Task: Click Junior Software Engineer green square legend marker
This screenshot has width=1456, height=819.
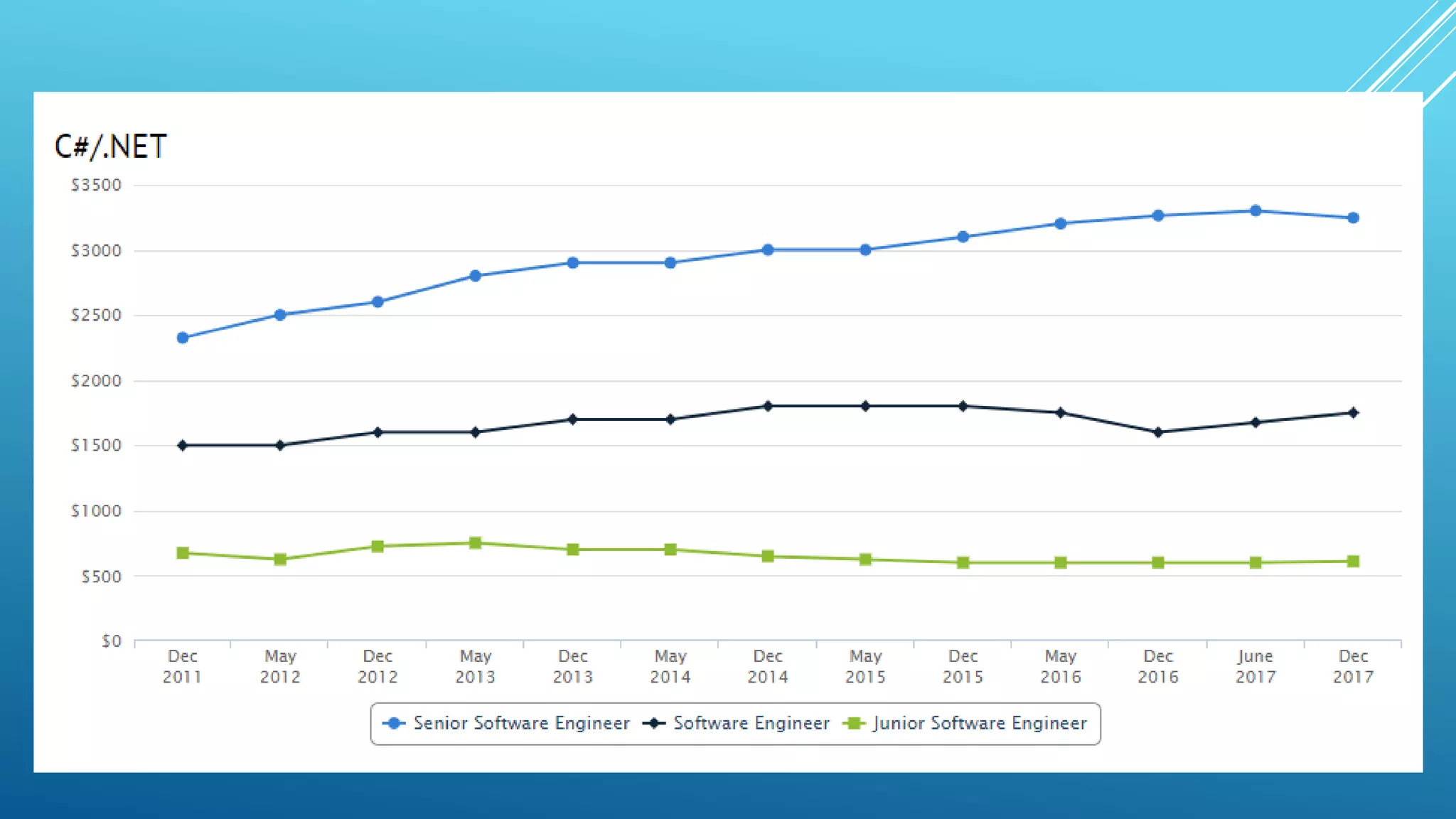Action: click(x=853, y=724)
